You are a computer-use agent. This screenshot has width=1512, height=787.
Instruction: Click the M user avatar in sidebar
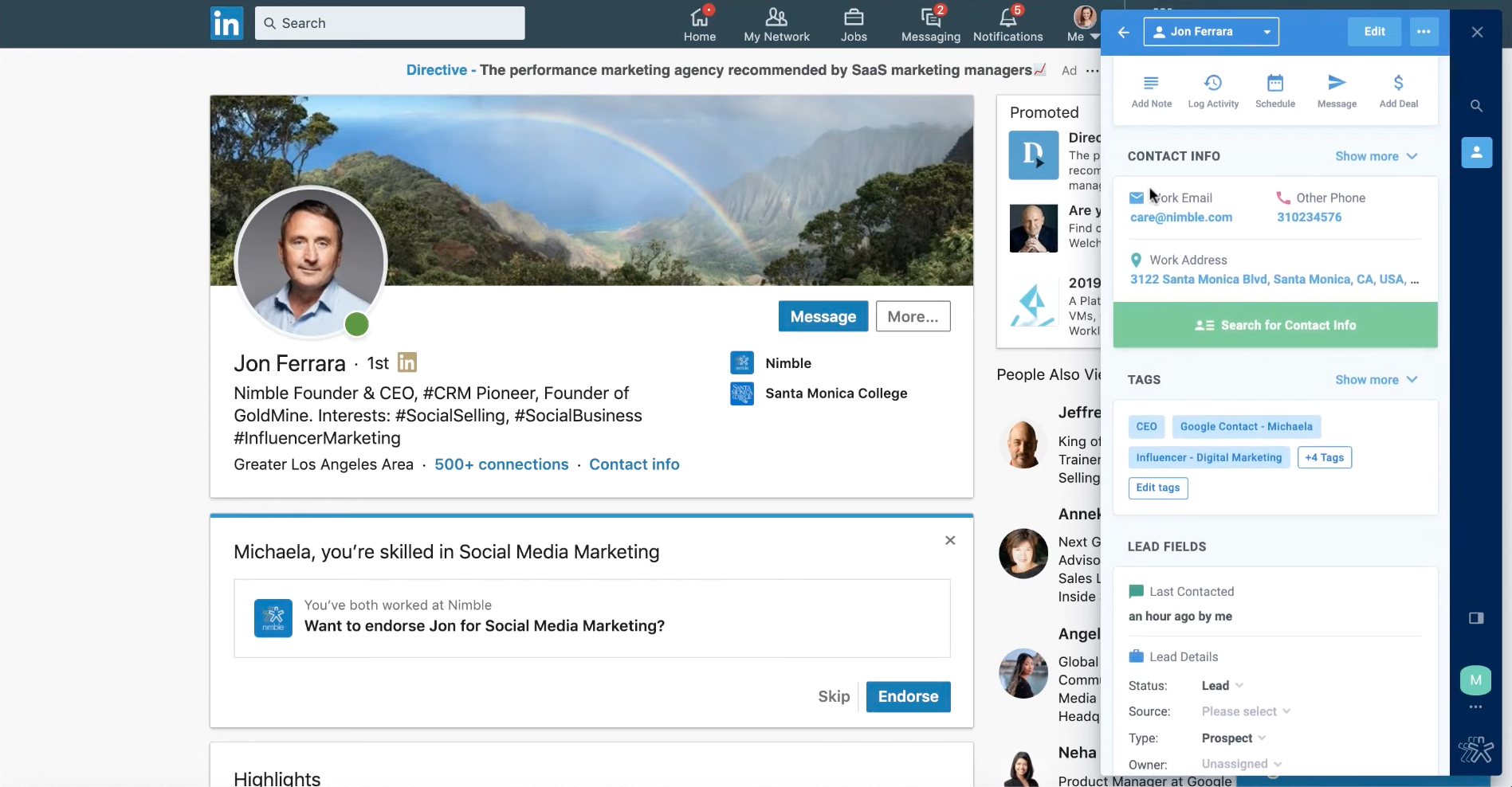[1476, 680]
